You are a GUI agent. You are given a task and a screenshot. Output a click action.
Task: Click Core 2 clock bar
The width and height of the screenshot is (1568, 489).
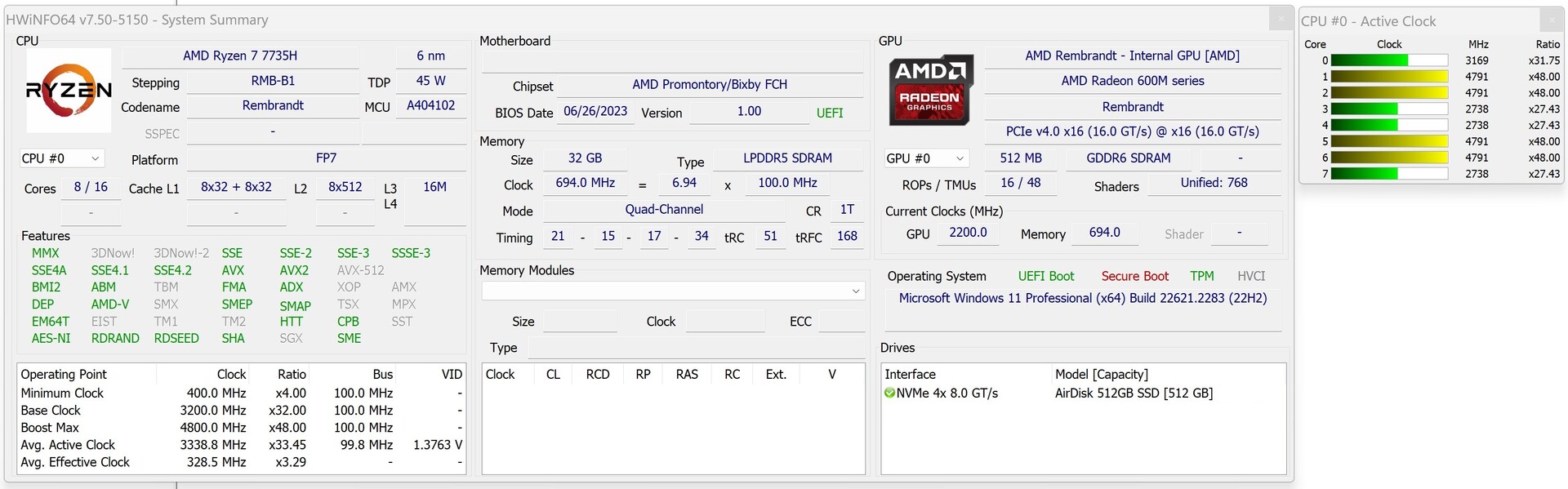tap(1389, 93)
